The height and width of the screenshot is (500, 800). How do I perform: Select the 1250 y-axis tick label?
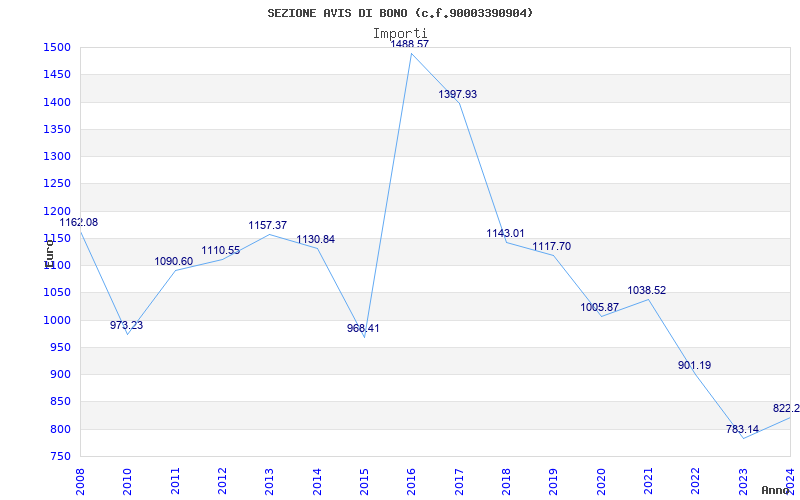pyautogui.click(x=57, y=184)
